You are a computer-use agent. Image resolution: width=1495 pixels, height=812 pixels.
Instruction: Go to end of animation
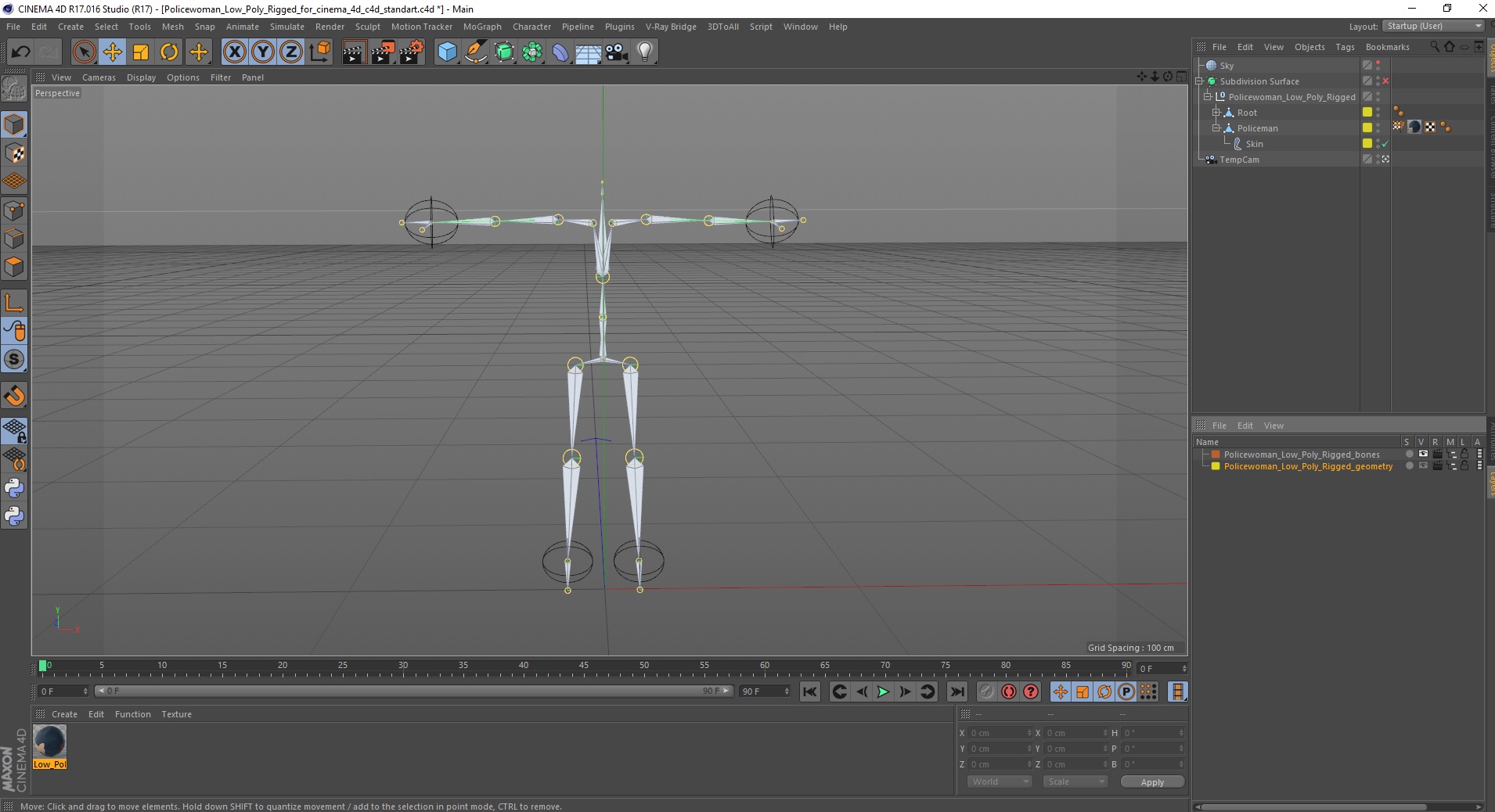957,692
